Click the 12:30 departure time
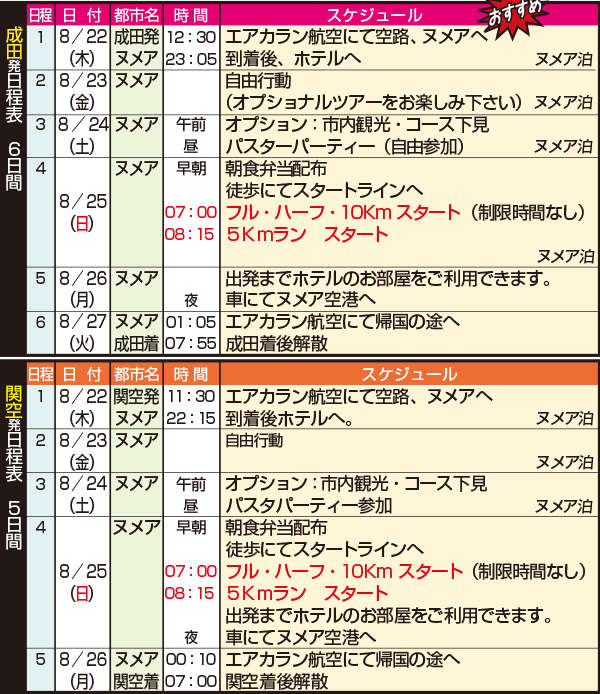Viewport: 600px width, 694px height. tap(192, 37)
